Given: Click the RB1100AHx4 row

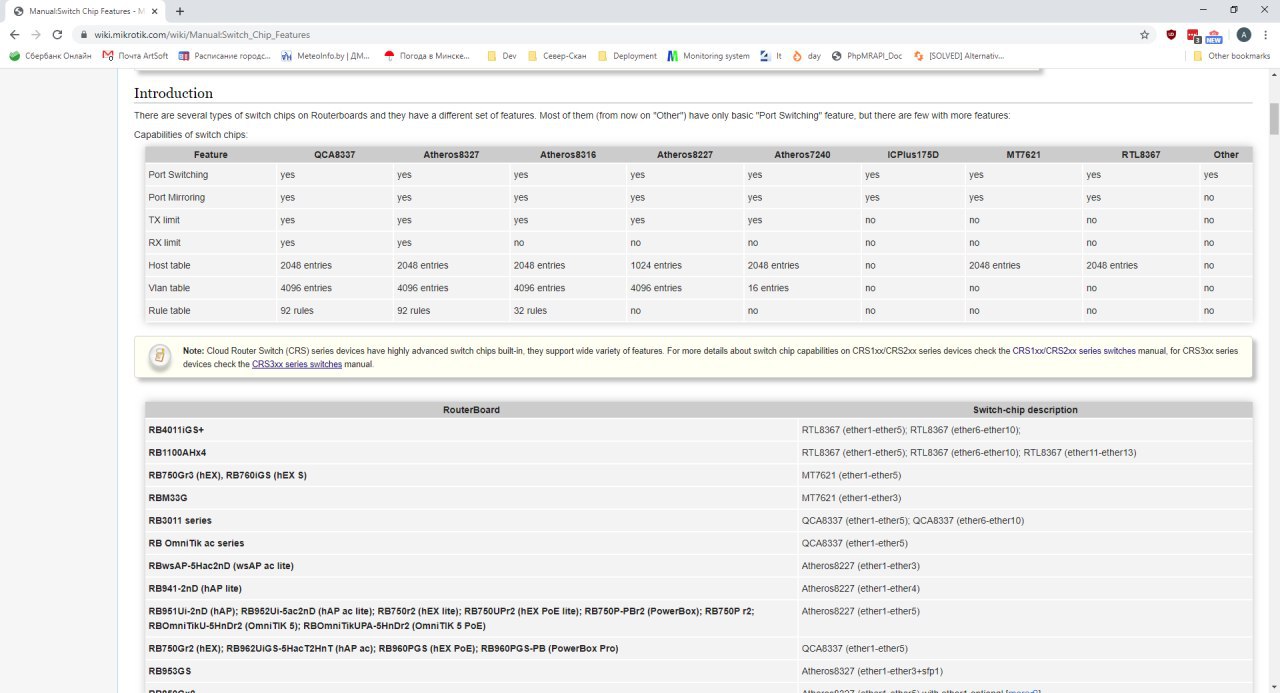Looking at the screenshot, I should point(698,452).
